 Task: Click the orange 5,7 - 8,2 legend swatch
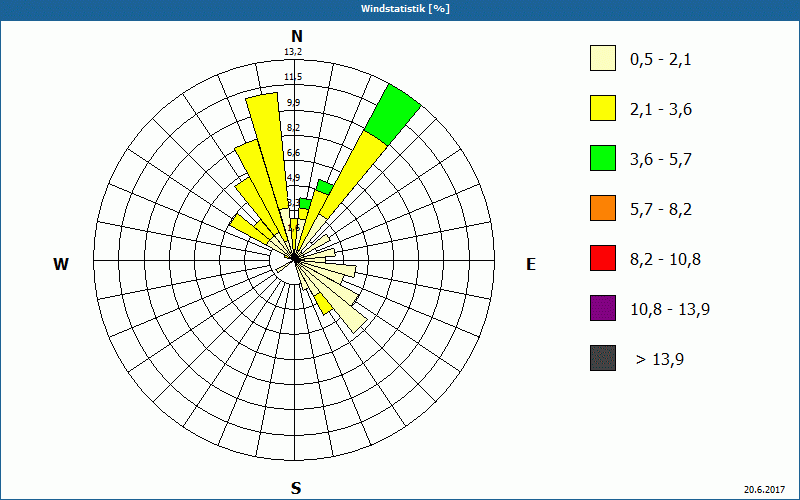click(x=603, y=208)
